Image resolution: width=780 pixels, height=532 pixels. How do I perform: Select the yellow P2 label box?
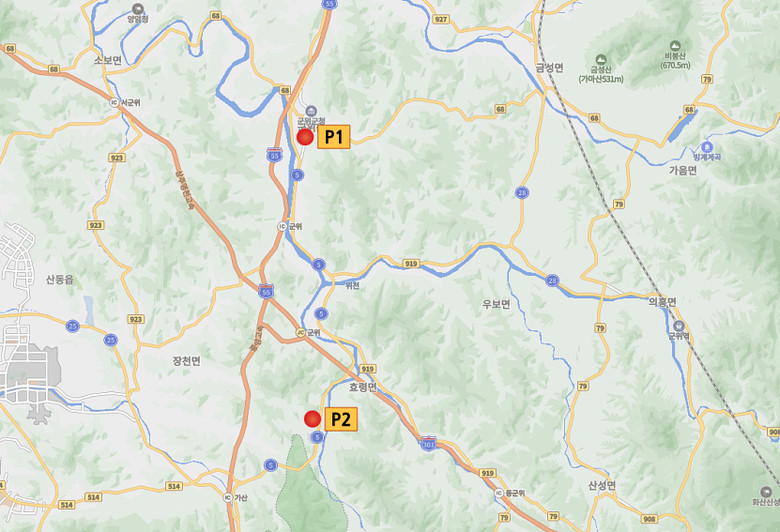pos(341,419)
